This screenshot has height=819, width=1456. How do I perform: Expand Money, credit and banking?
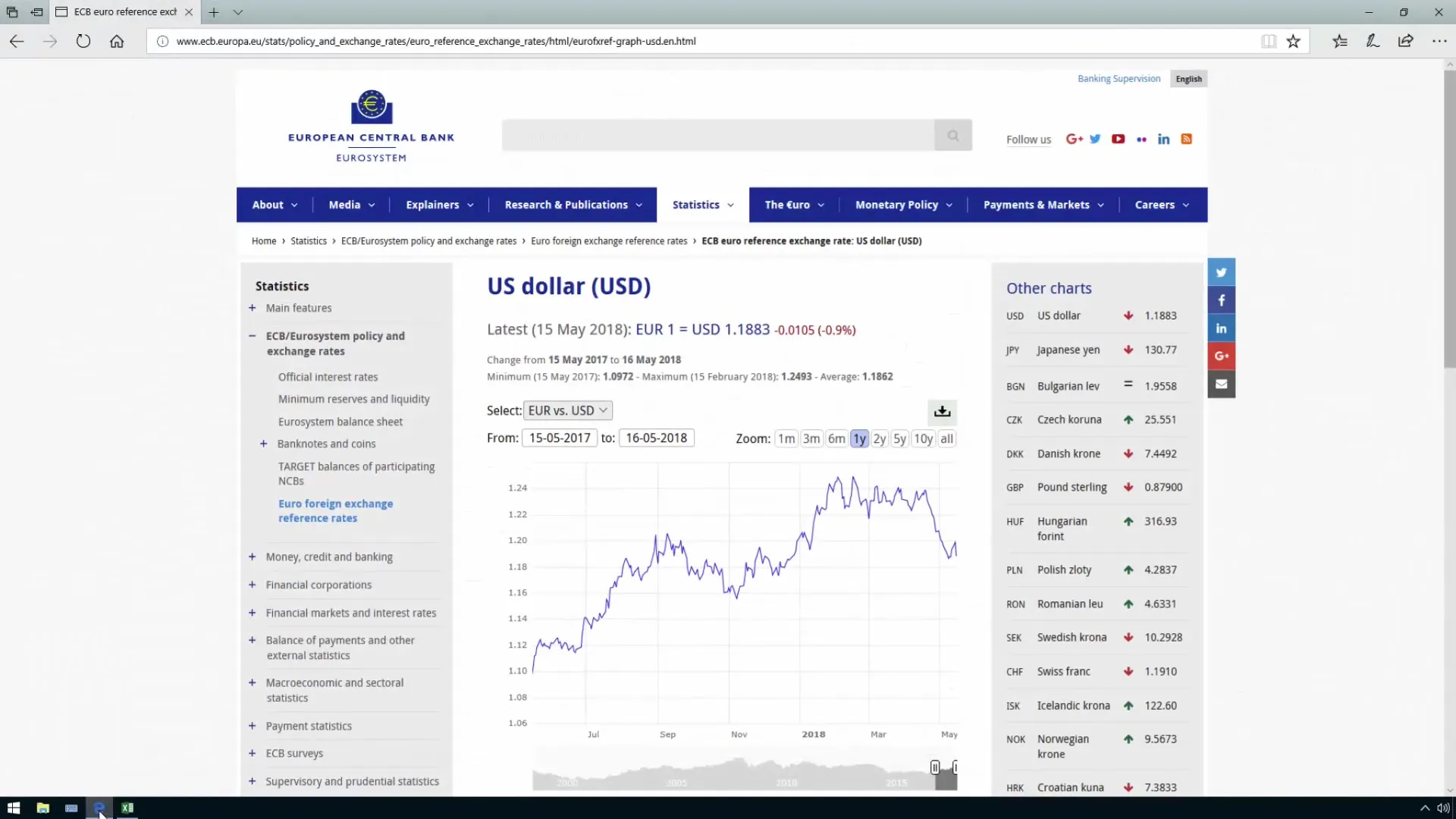(x=252, y=557)
